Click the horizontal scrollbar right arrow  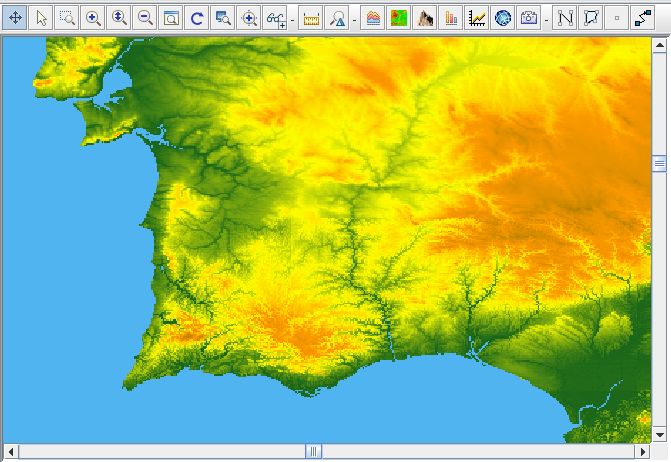click(644, 452)
